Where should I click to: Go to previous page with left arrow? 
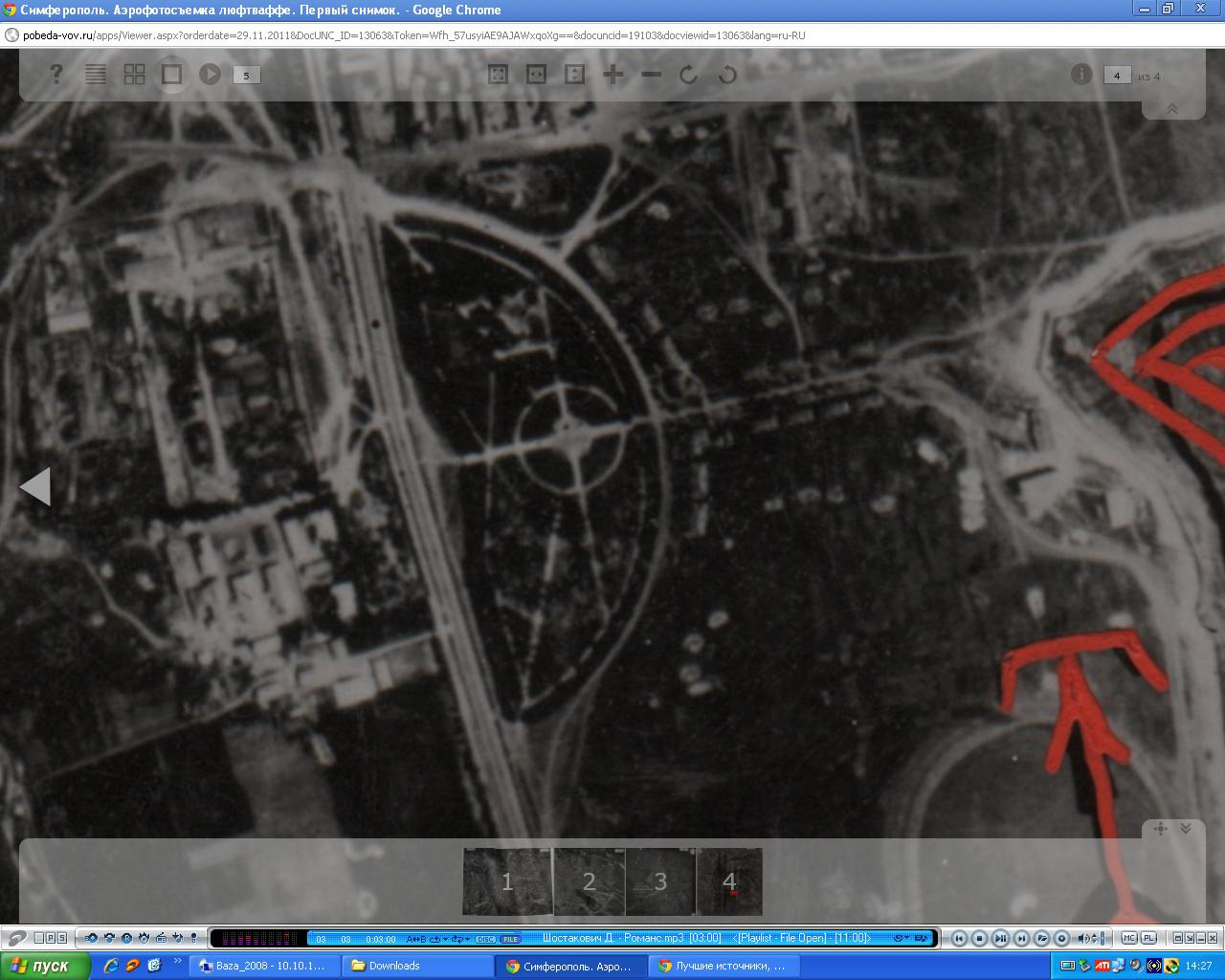coord(35,486)
